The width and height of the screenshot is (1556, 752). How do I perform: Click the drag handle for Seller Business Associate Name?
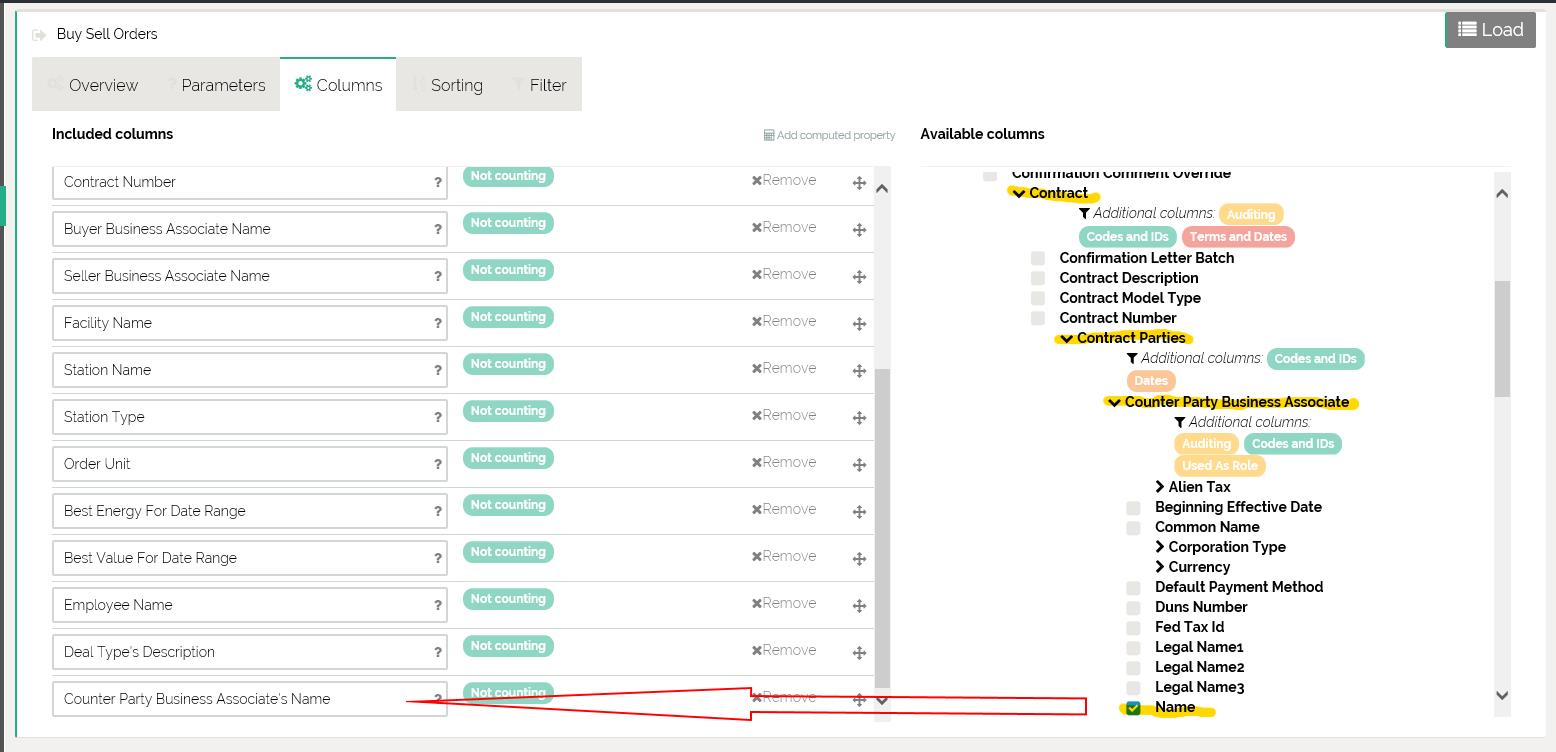[859, 277]
